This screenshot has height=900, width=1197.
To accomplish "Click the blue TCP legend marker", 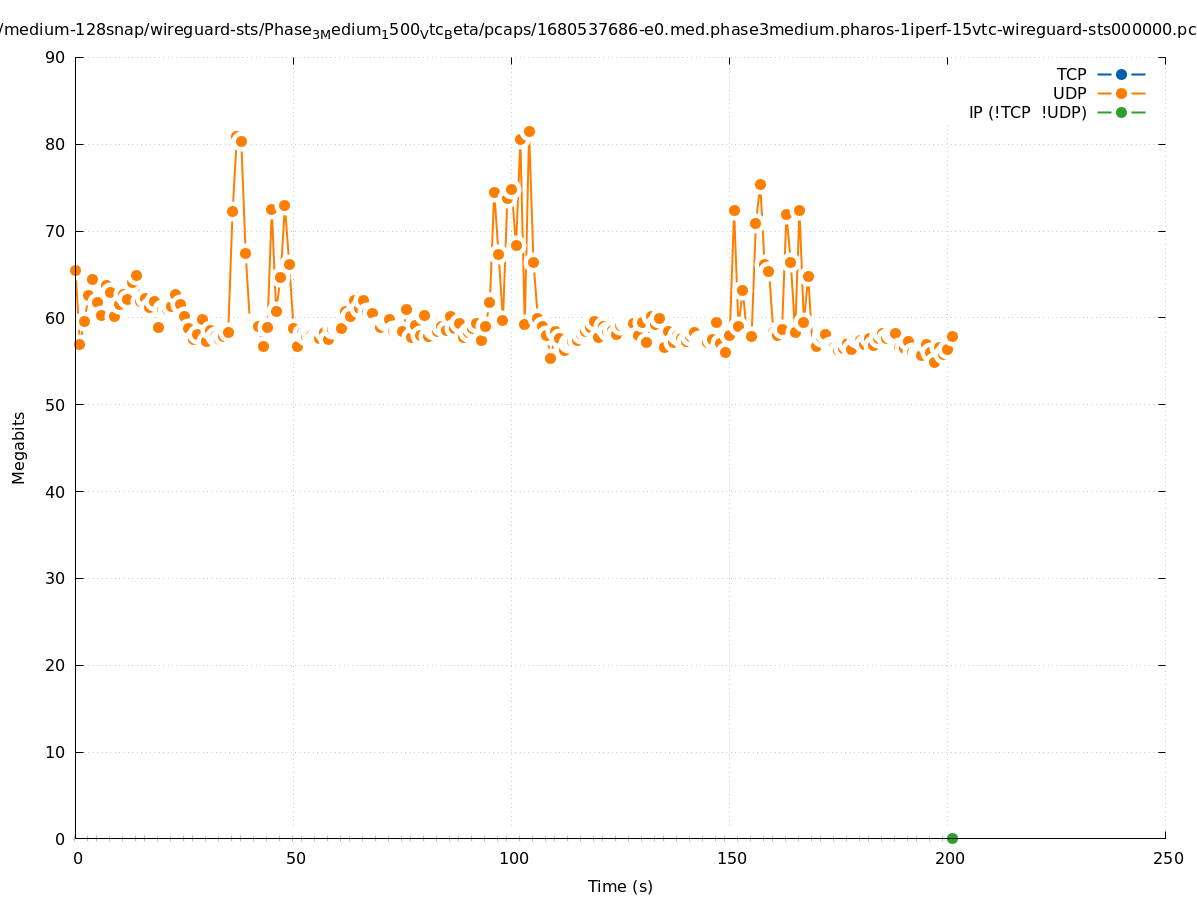I will [1121, 74].
